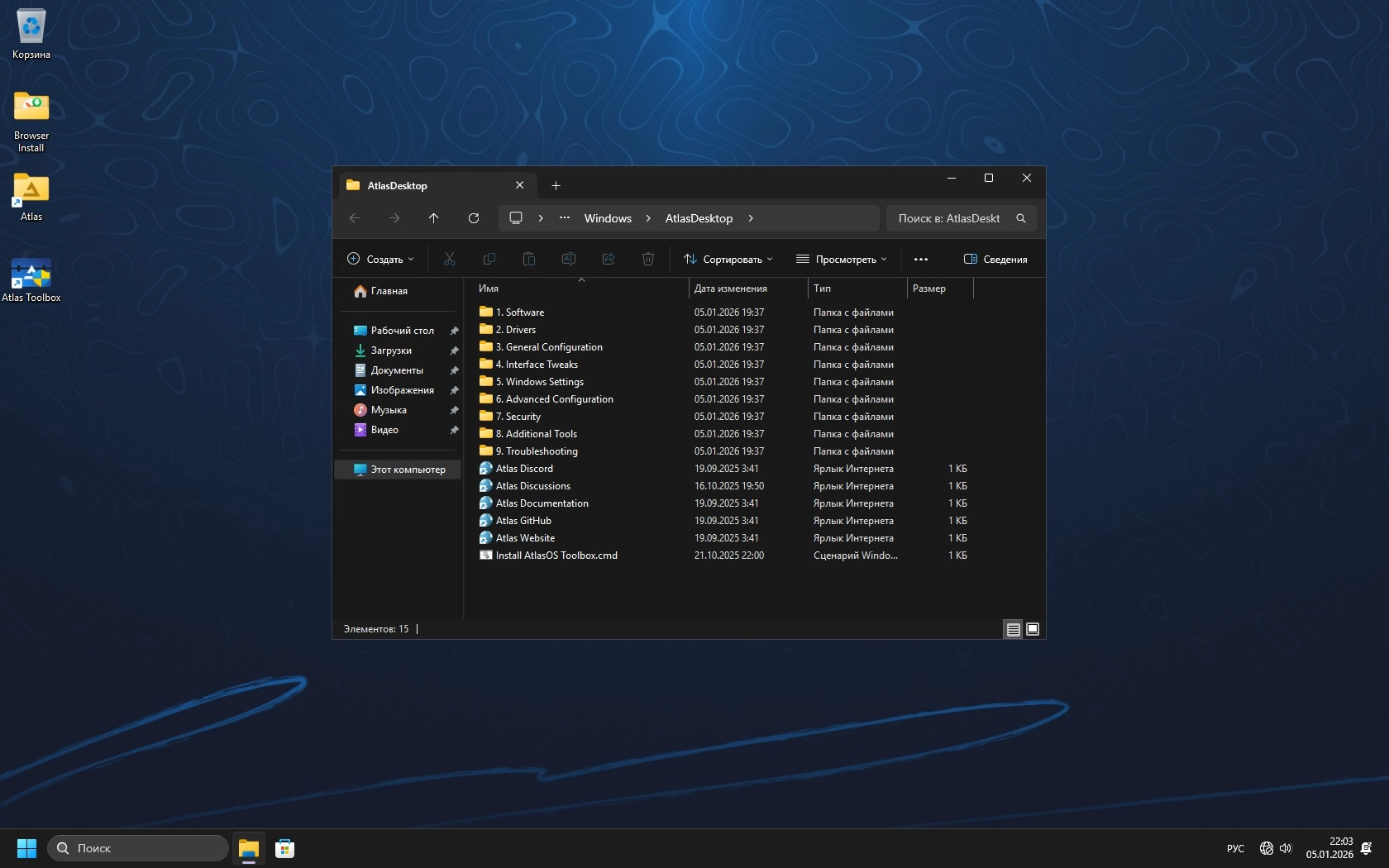Open a new tab with plus button
The image size is (1389, 868).
[x=556, y=186]
